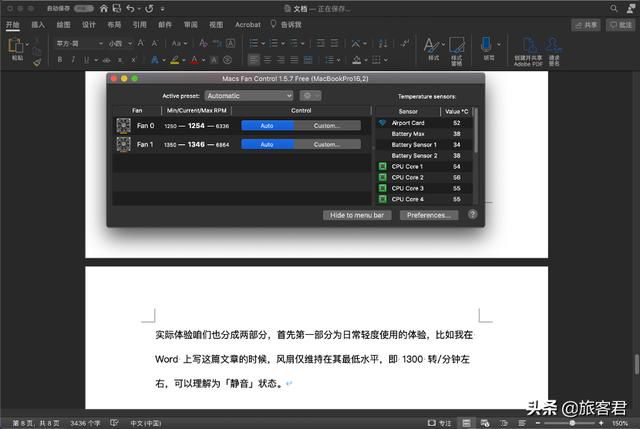640x429 pixels.
Task: Start Dictate with the microphone icon
Action: 486,44
